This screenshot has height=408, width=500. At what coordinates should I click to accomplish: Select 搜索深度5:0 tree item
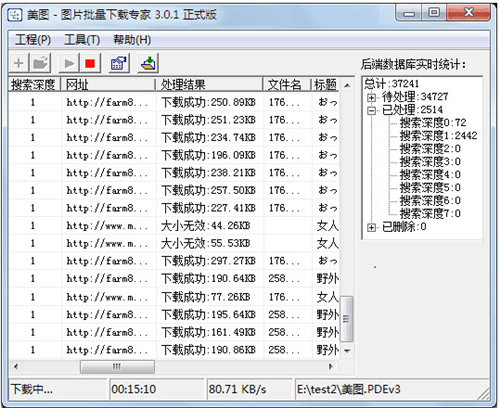(430, 188)
